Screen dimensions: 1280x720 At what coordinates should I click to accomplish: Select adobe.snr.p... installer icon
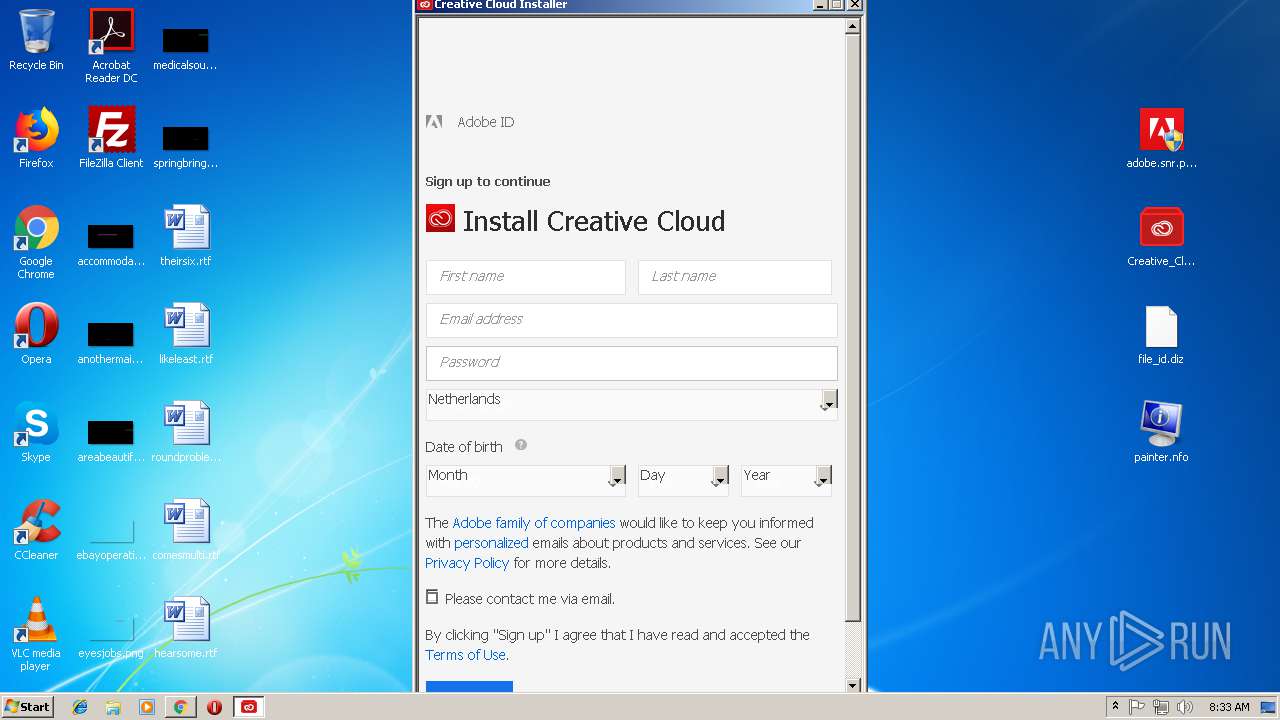click(x=1161, y=138)
